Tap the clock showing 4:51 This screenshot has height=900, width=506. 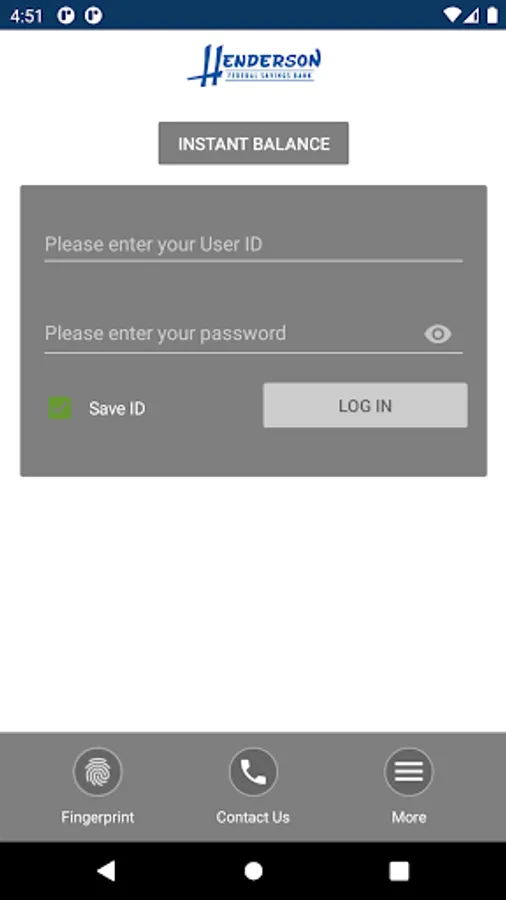coord(26,16)
